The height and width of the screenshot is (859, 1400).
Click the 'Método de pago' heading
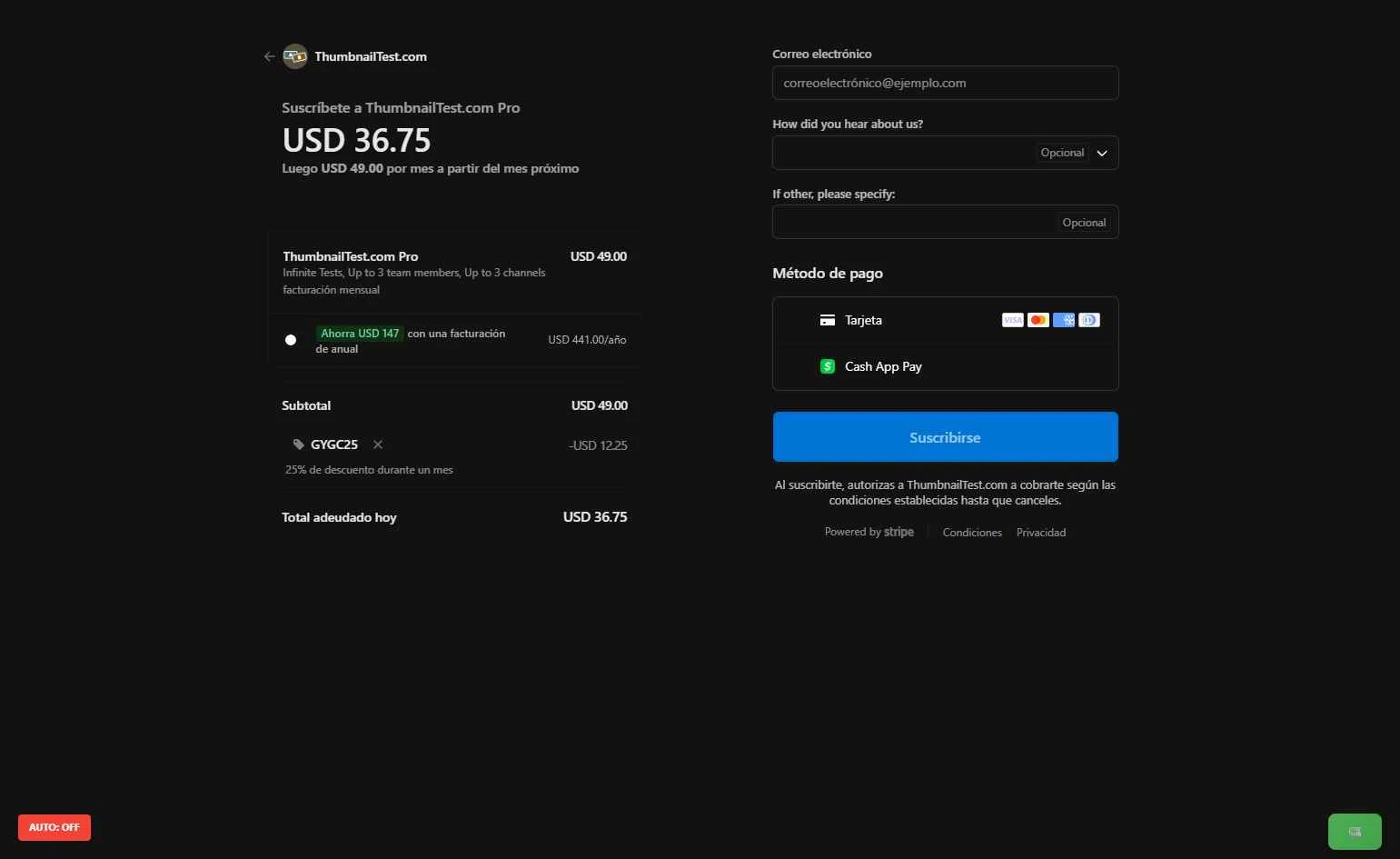pos(828,274)
